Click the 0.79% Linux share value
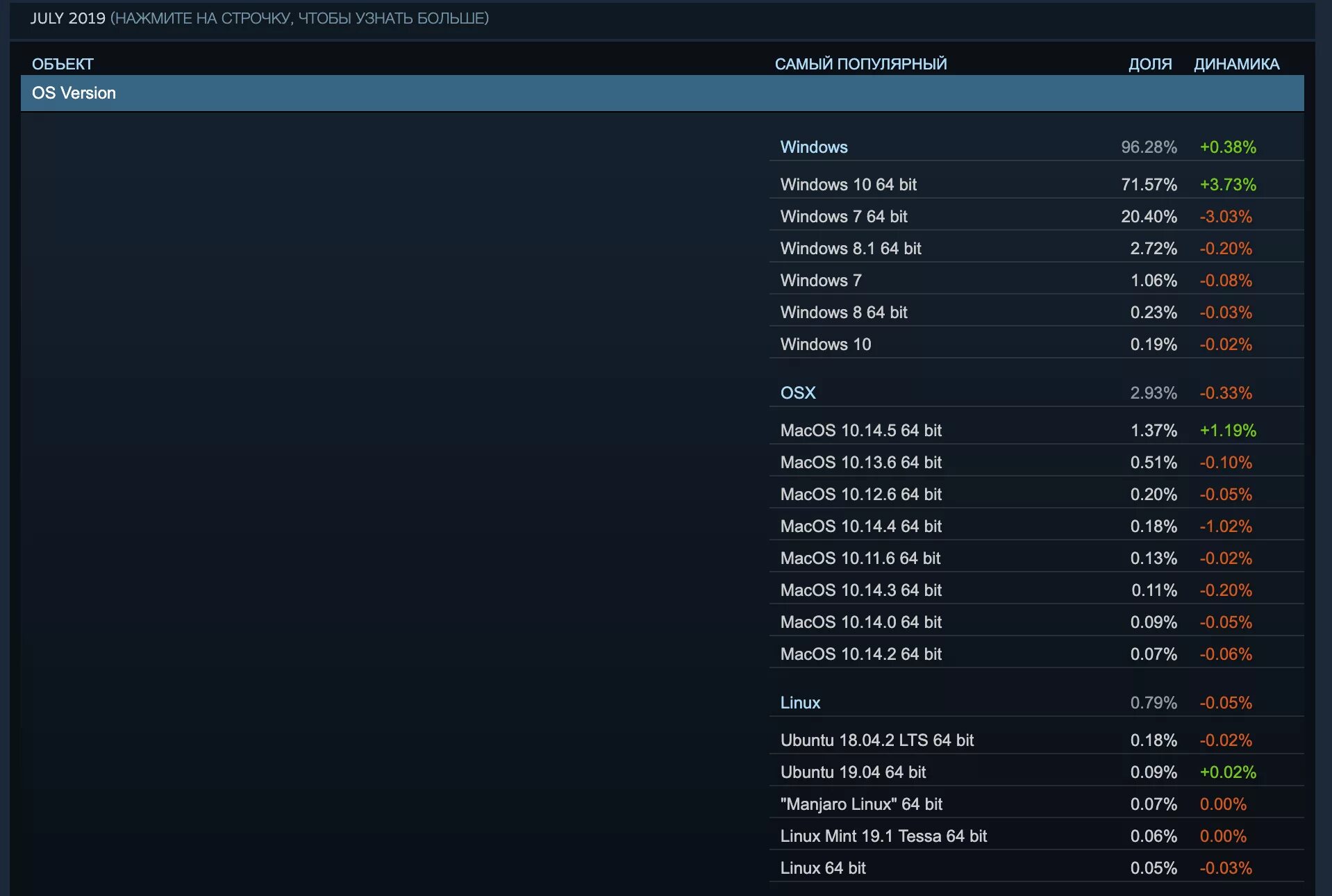The height and width of the screenshot is (896, 1332). tap(1154, 703)
